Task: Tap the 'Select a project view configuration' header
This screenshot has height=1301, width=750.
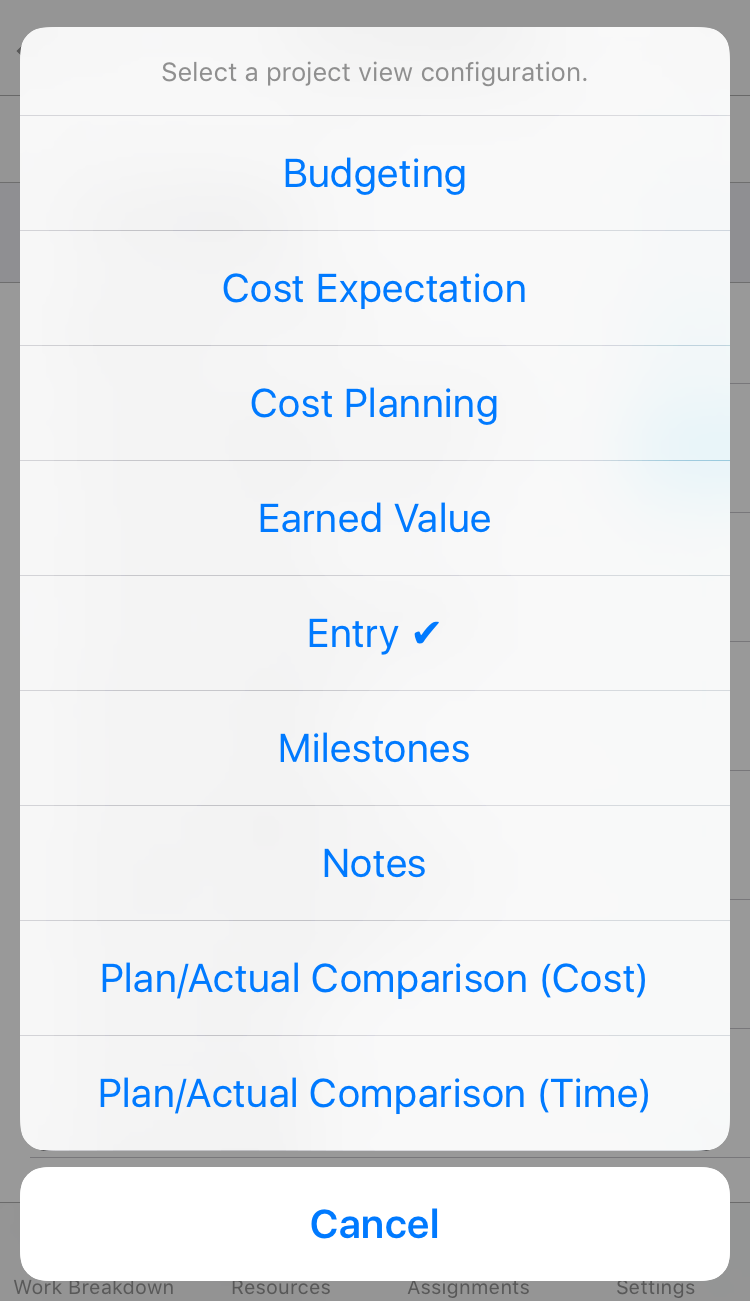Action: tap(375, 72)
